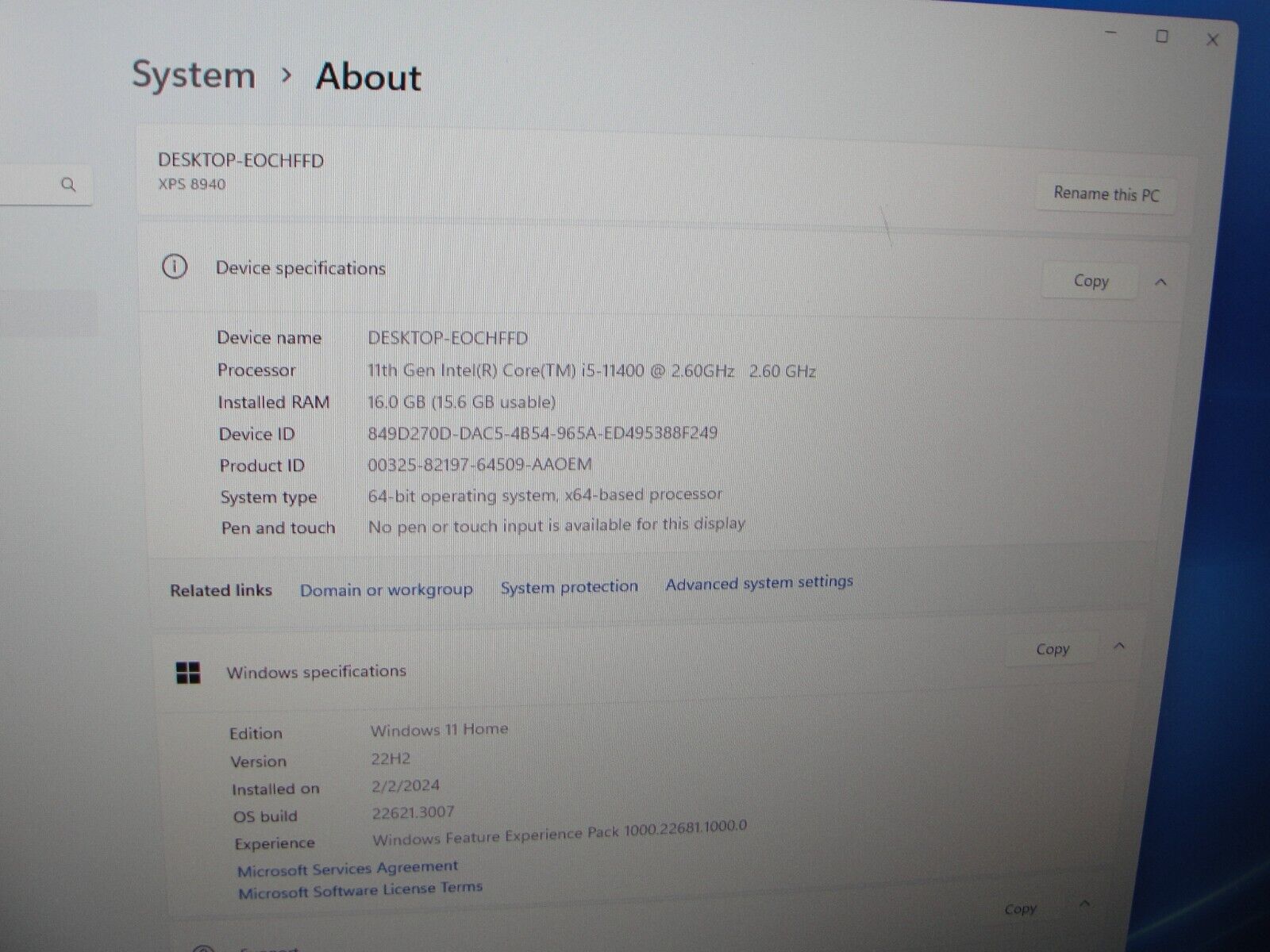Open Advanced system settings
The image size is (1270, 952).
coord(760,583)
